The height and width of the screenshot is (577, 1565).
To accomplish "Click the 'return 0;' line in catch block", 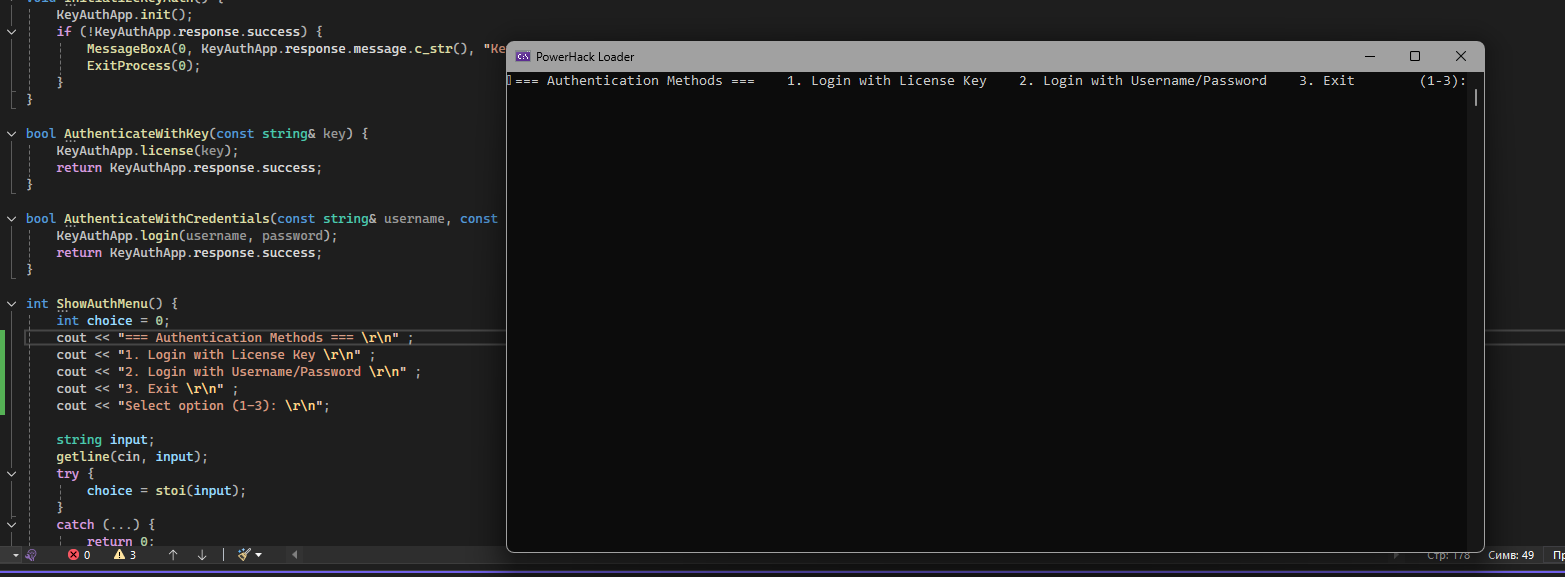I will pyautogui.click(x=120, y=541).
